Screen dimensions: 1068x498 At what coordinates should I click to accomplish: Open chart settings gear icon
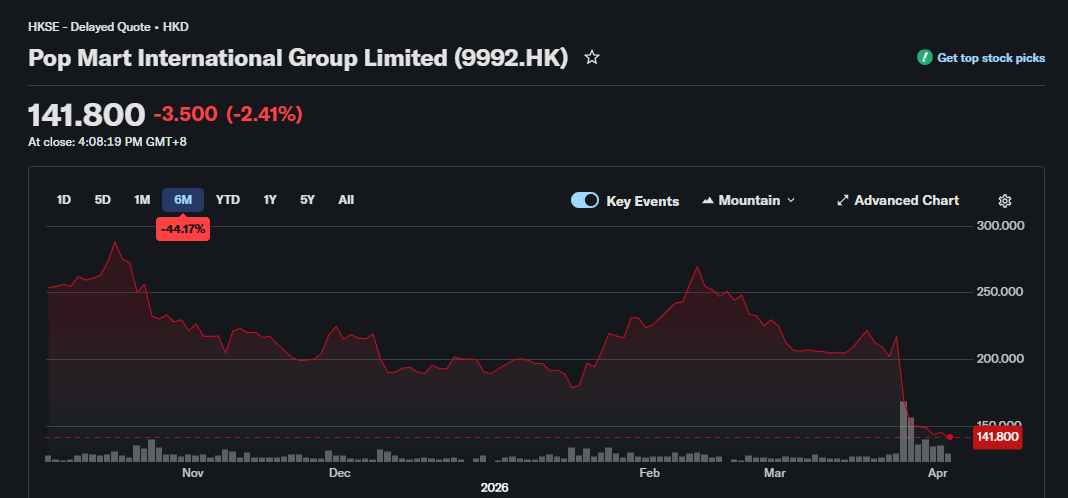click(x=1005, y=201)
